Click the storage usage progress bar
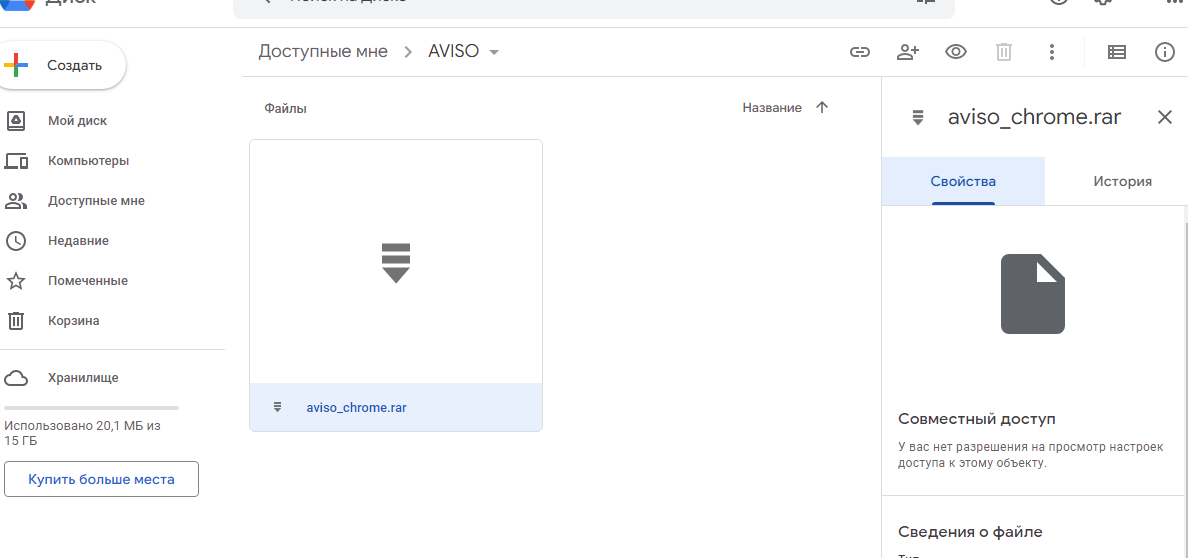 (92, 408)
